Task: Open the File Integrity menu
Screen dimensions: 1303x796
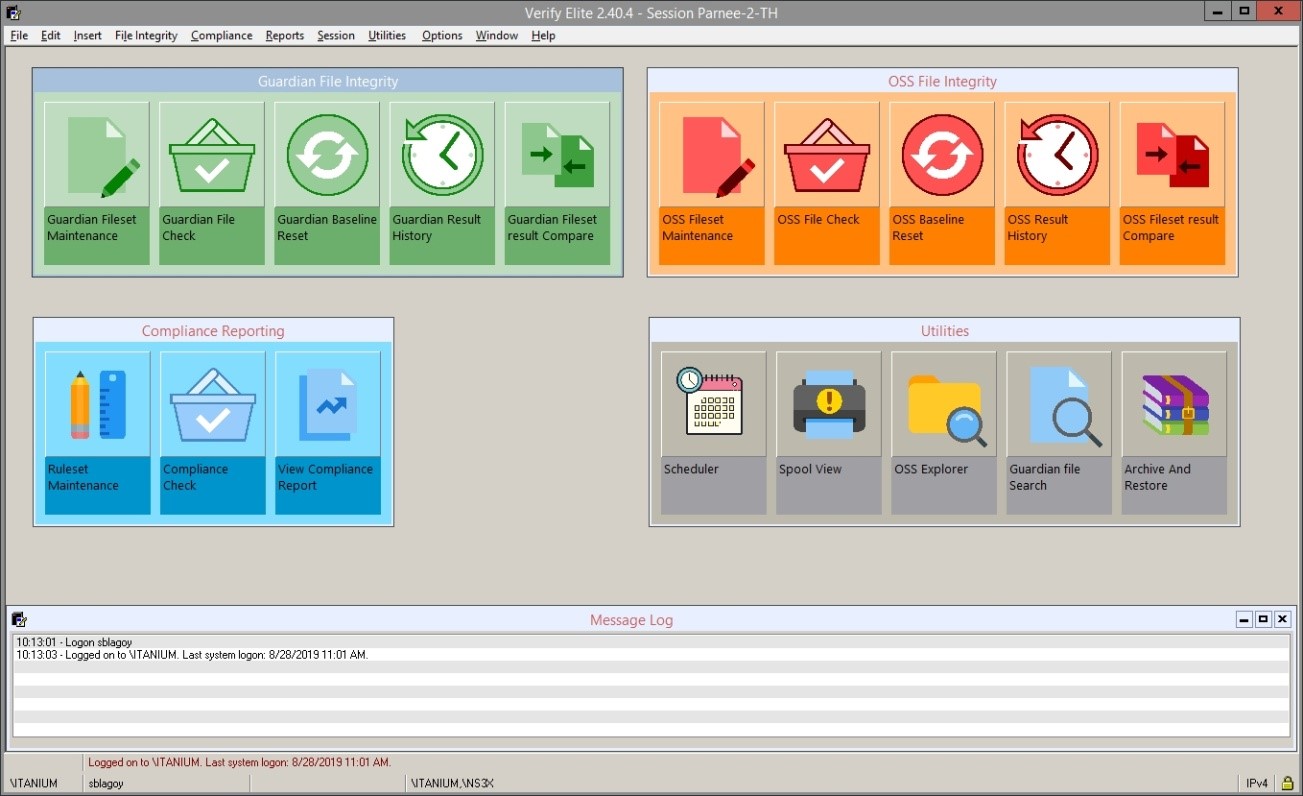Action: click(x=146, y=35)
